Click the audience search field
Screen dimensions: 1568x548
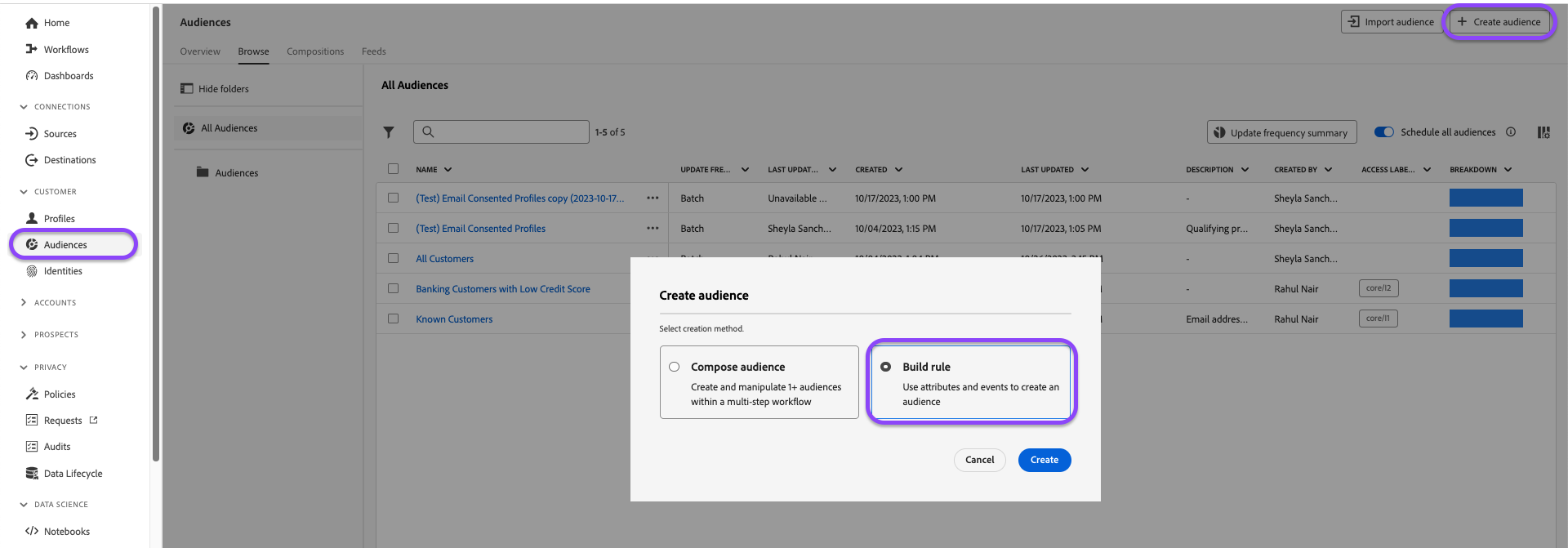[x=501, y=131]
